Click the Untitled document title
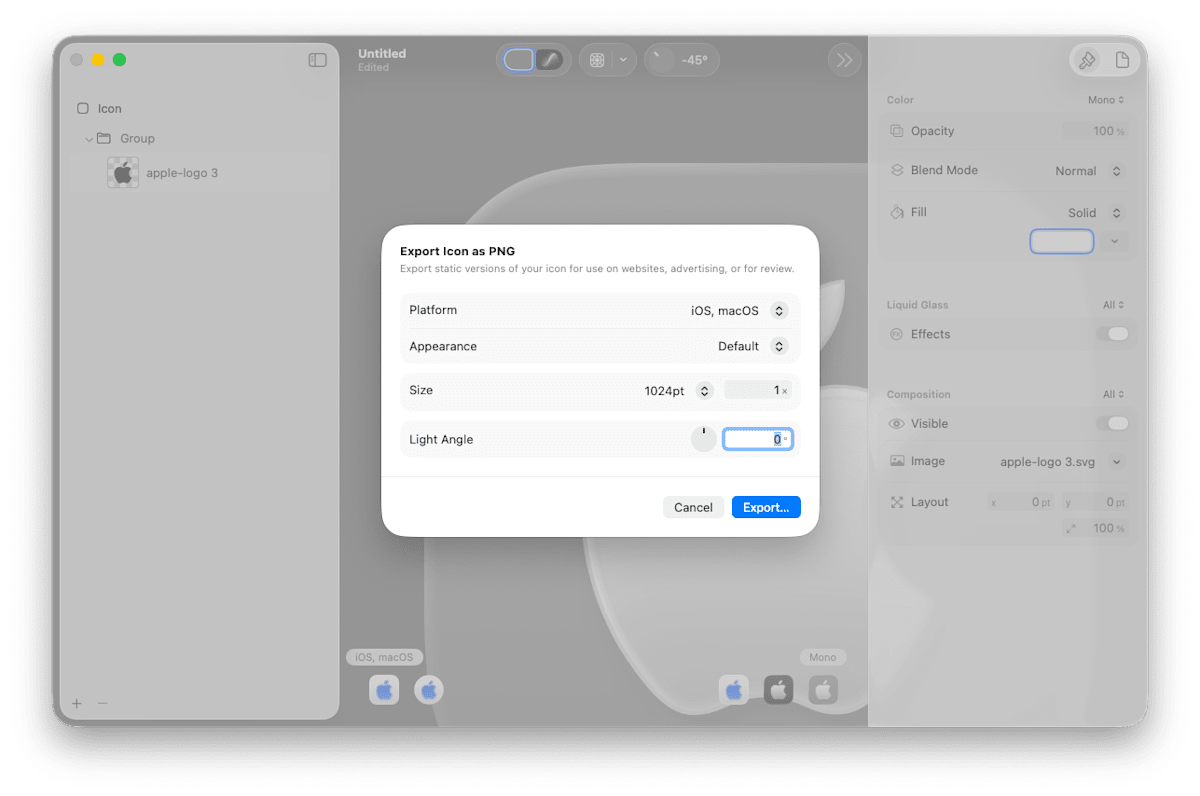1200x796 pixels. [x=382, y=54]
